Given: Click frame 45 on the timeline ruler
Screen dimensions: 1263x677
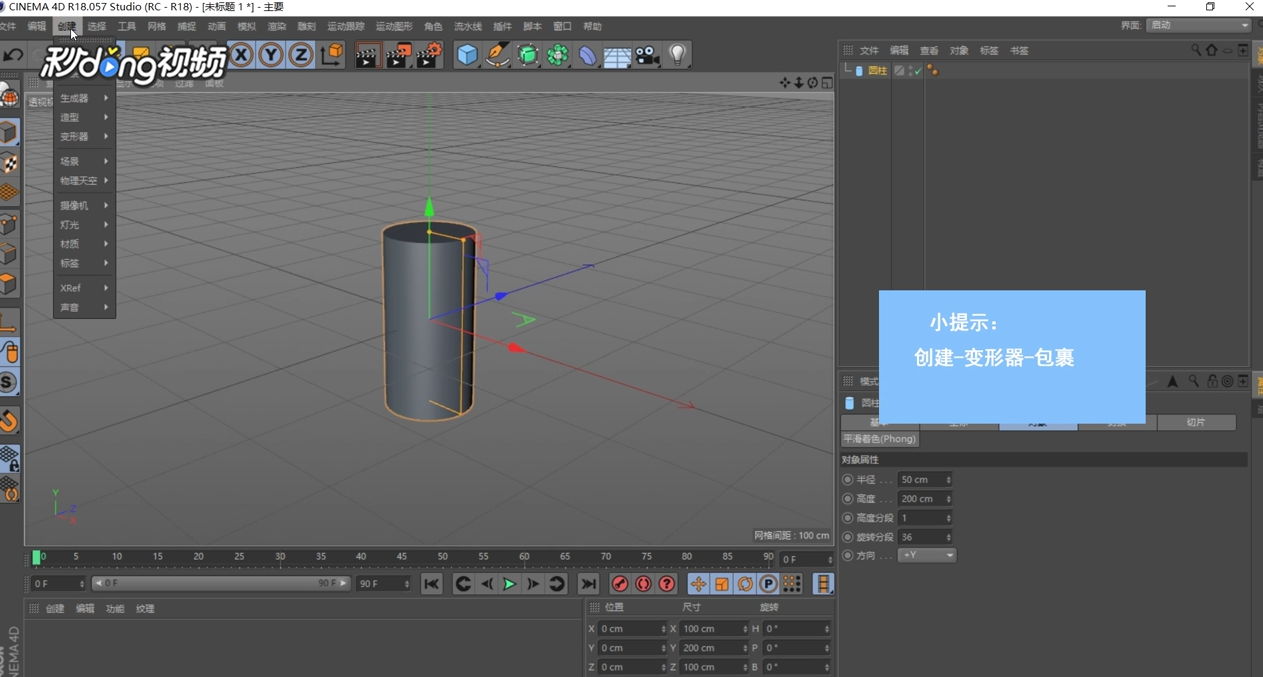Looking at the screenshot, I should tap(401, 557).
